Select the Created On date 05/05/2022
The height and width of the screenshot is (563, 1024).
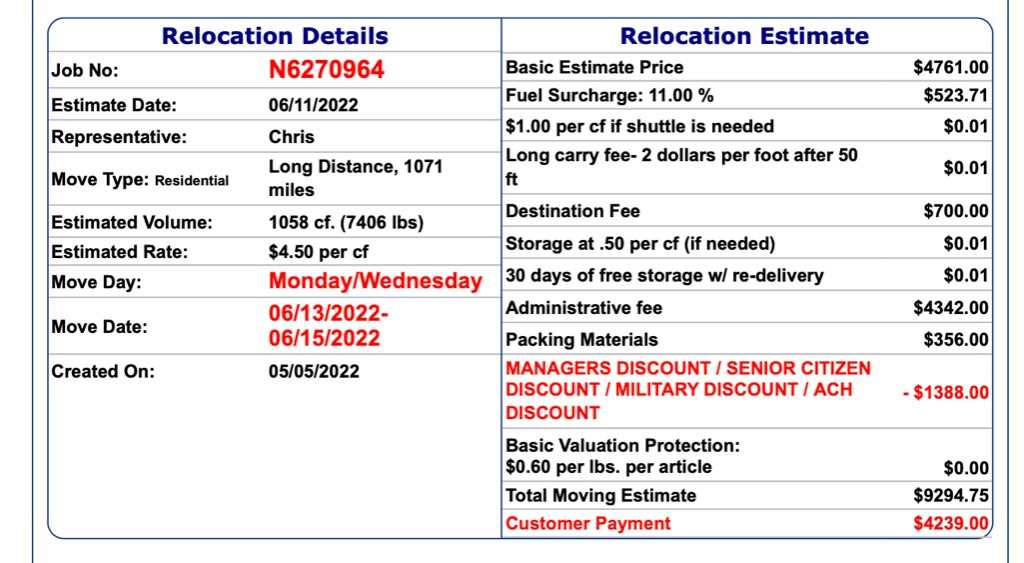click(313, 372)
